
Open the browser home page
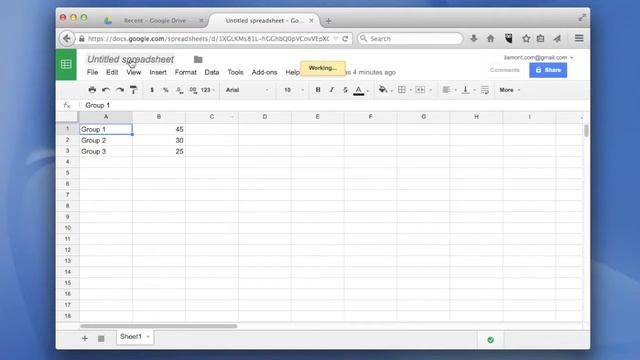491,39
